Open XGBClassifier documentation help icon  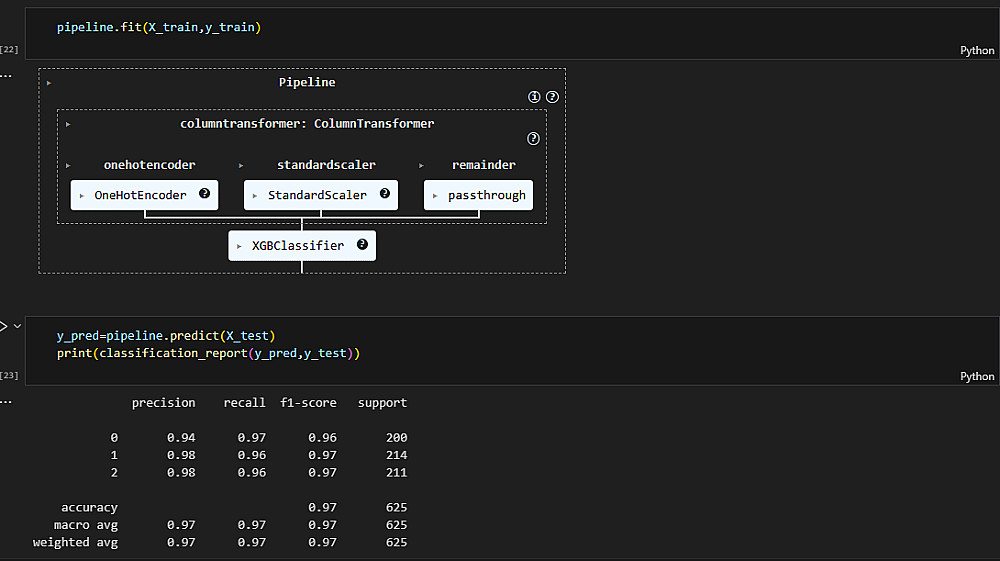pyautogui.click(x=362, y=244)
